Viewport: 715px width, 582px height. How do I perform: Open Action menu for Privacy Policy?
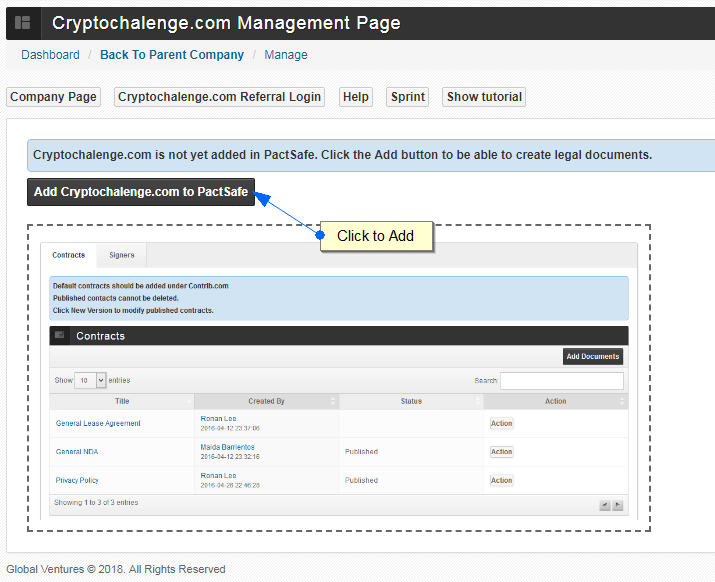pos(502,480)
